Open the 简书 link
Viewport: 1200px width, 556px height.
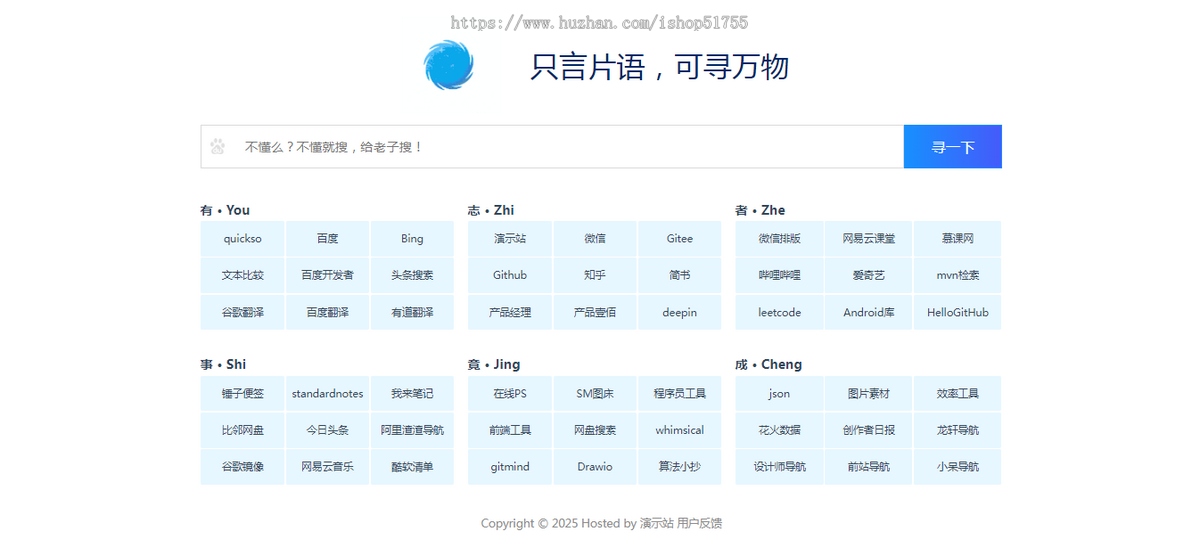tap(680, 275)
